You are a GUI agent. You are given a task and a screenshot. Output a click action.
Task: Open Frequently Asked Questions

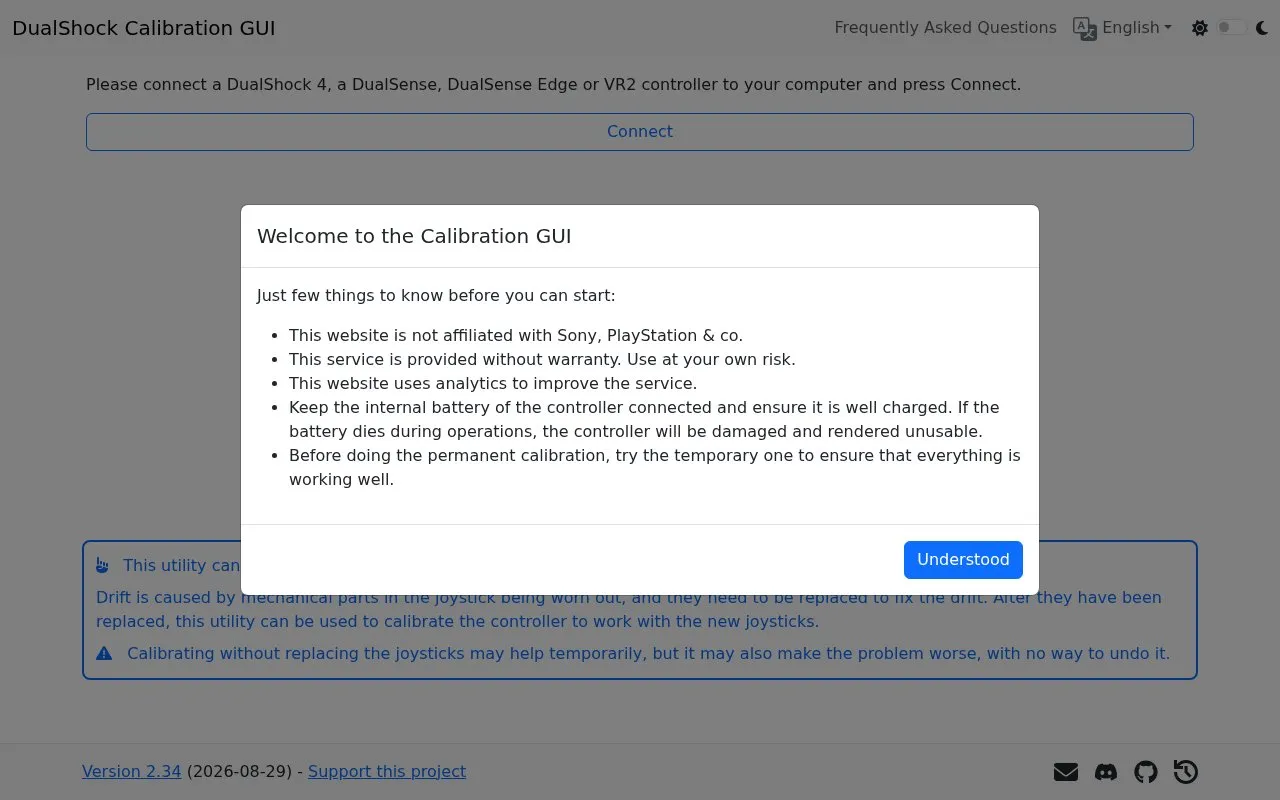click(x=945, y=28)
